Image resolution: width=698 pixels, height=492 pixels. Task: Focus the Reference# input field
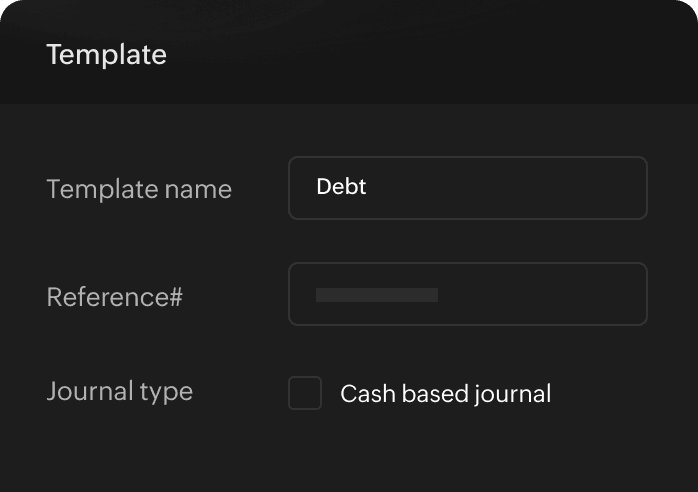(467, 294)
